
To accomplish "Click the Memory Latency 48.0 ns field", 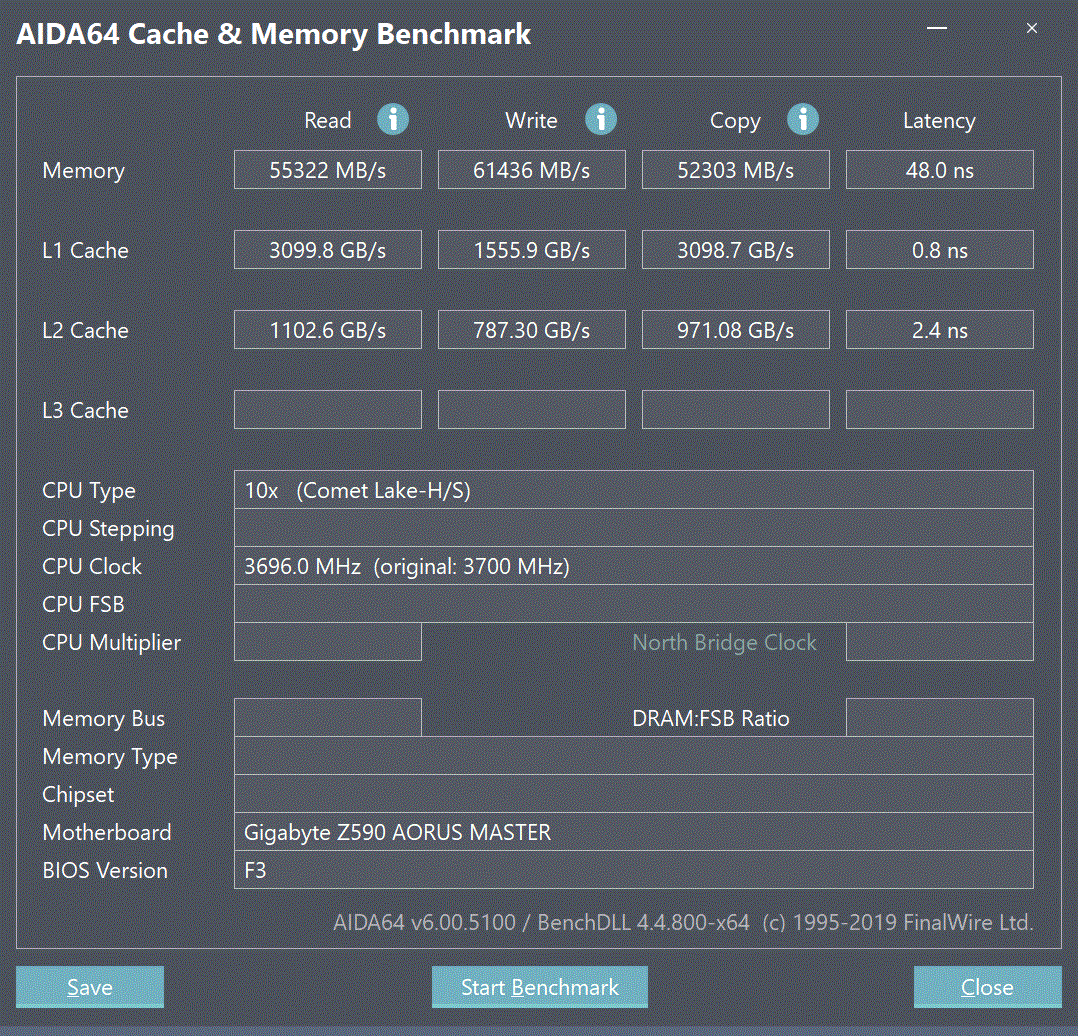I will coord(939,170).
